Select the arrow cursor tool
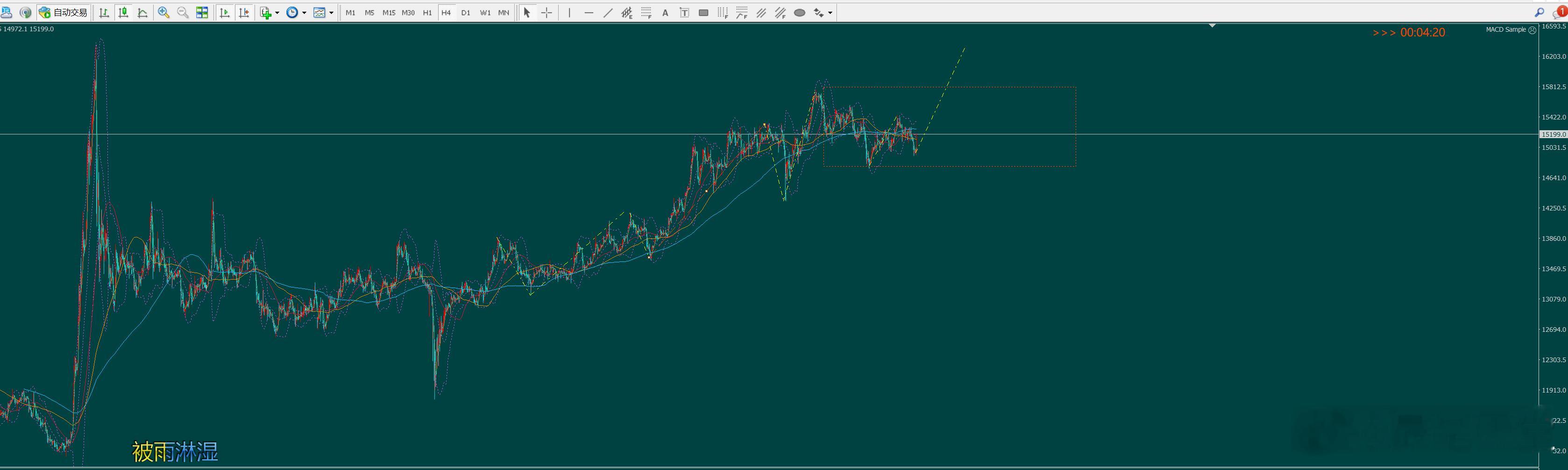Screen dimensions: 1568x470 [527, 12]
